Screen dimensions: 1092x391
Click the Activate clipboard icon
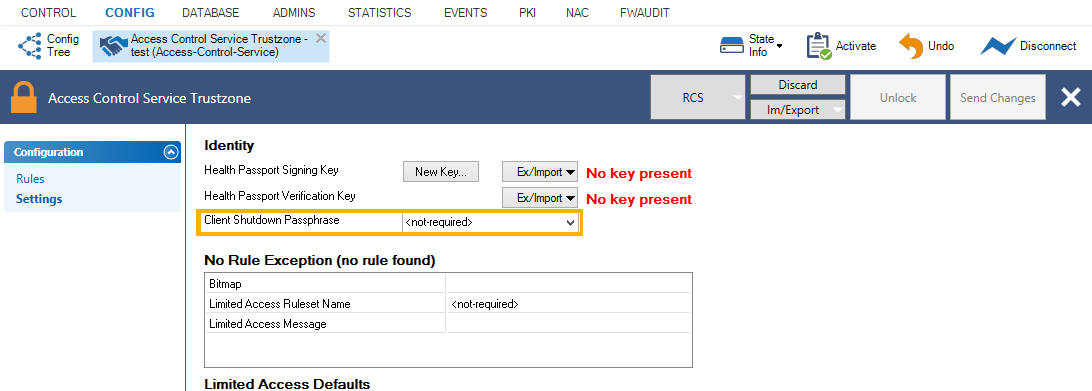(819, 46)
